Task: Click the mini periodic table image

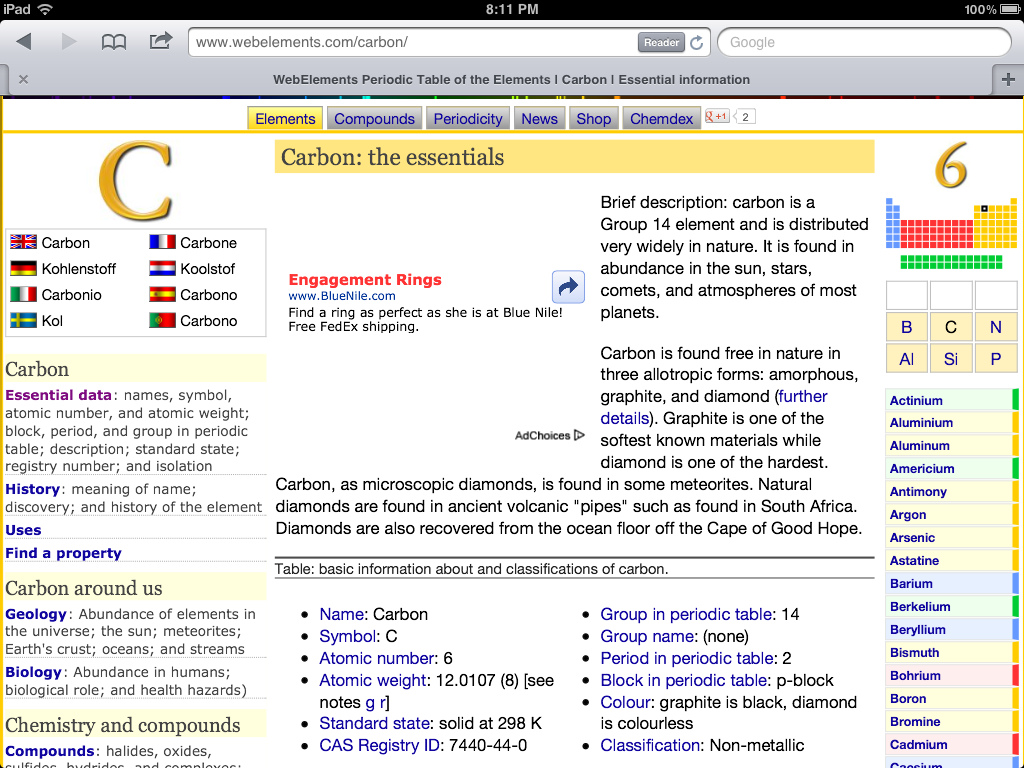Action: click(x=952, y=234)
